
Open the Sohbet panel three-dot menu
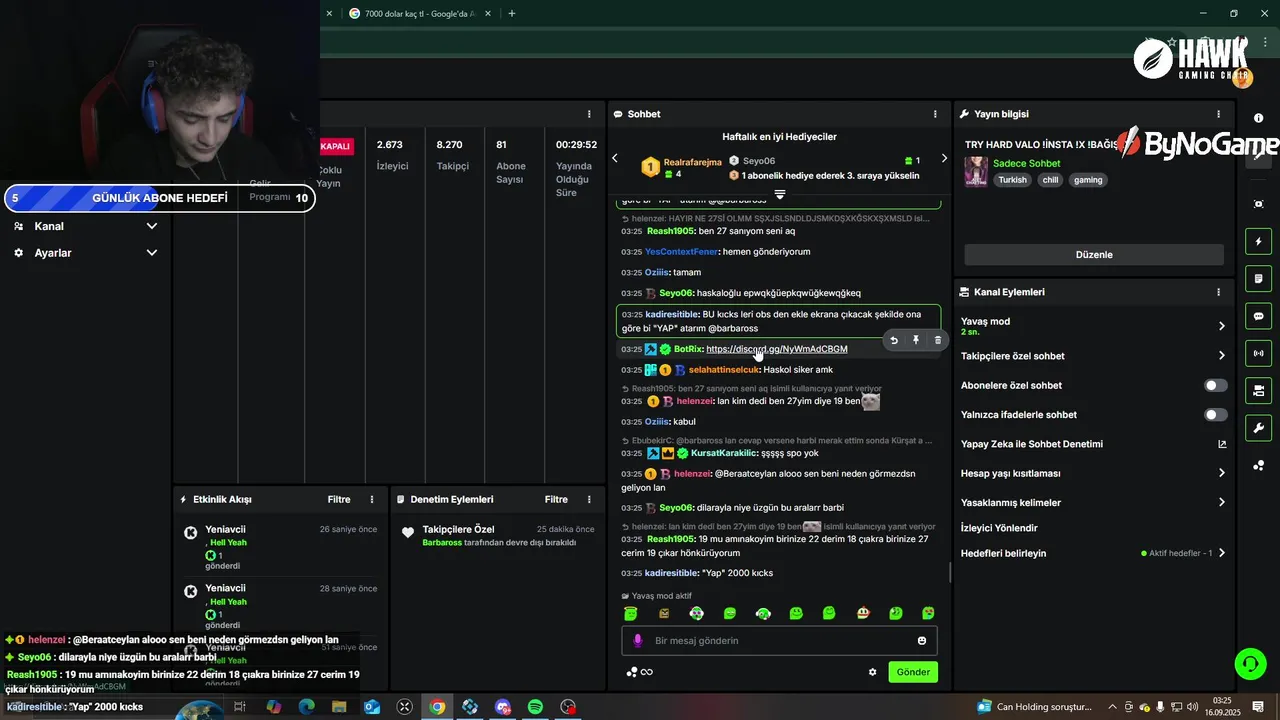935,114
